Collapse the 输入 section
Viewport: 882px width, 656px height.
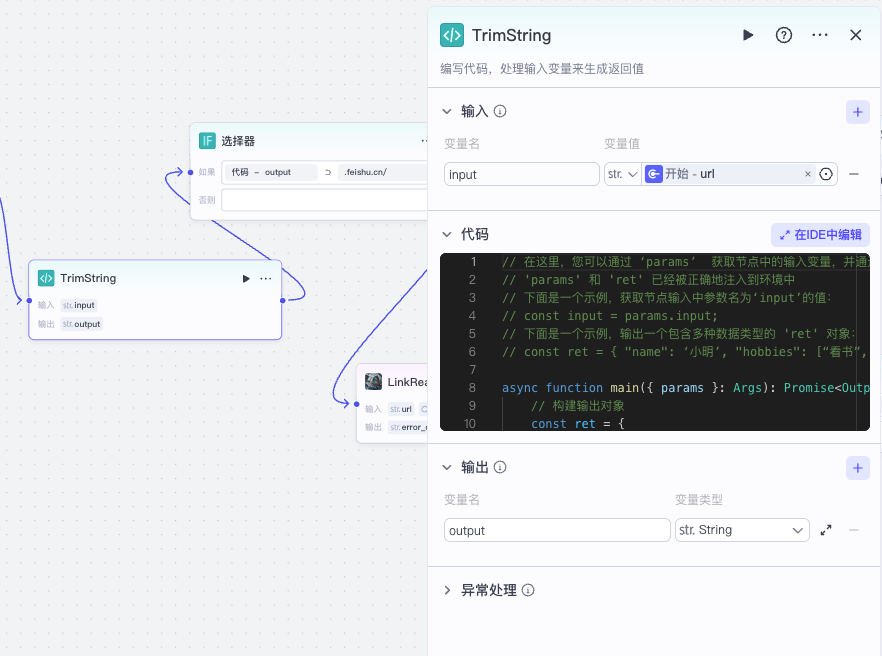click(447, 111)
